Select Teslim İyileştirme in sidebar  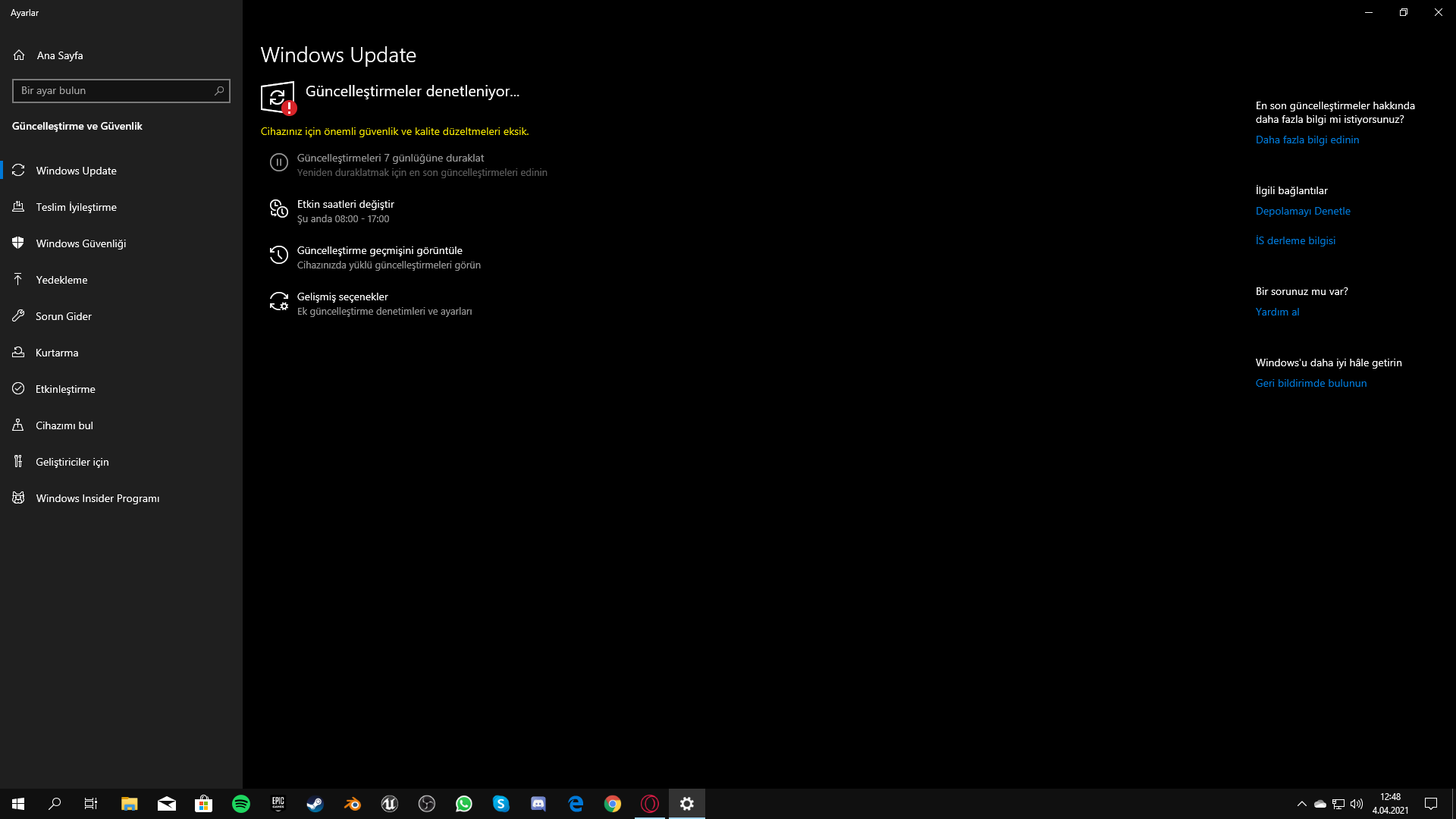[76, 207]
